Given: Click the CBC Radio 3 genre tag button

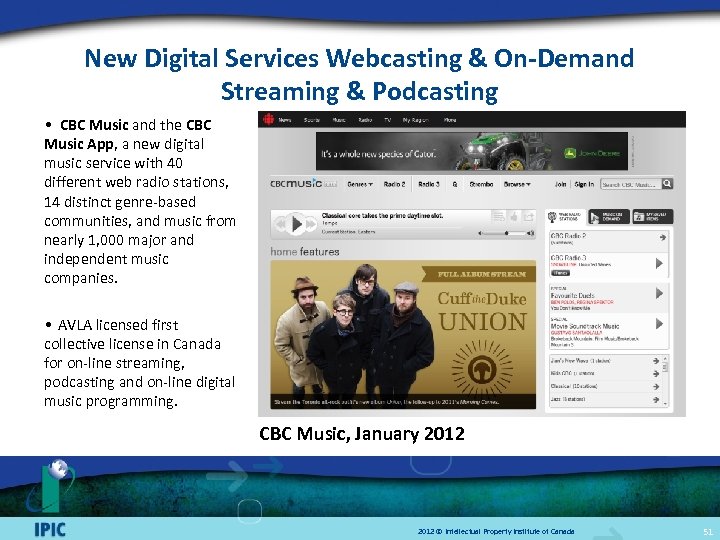Looking at the screenshot, I should click(560, 273).
